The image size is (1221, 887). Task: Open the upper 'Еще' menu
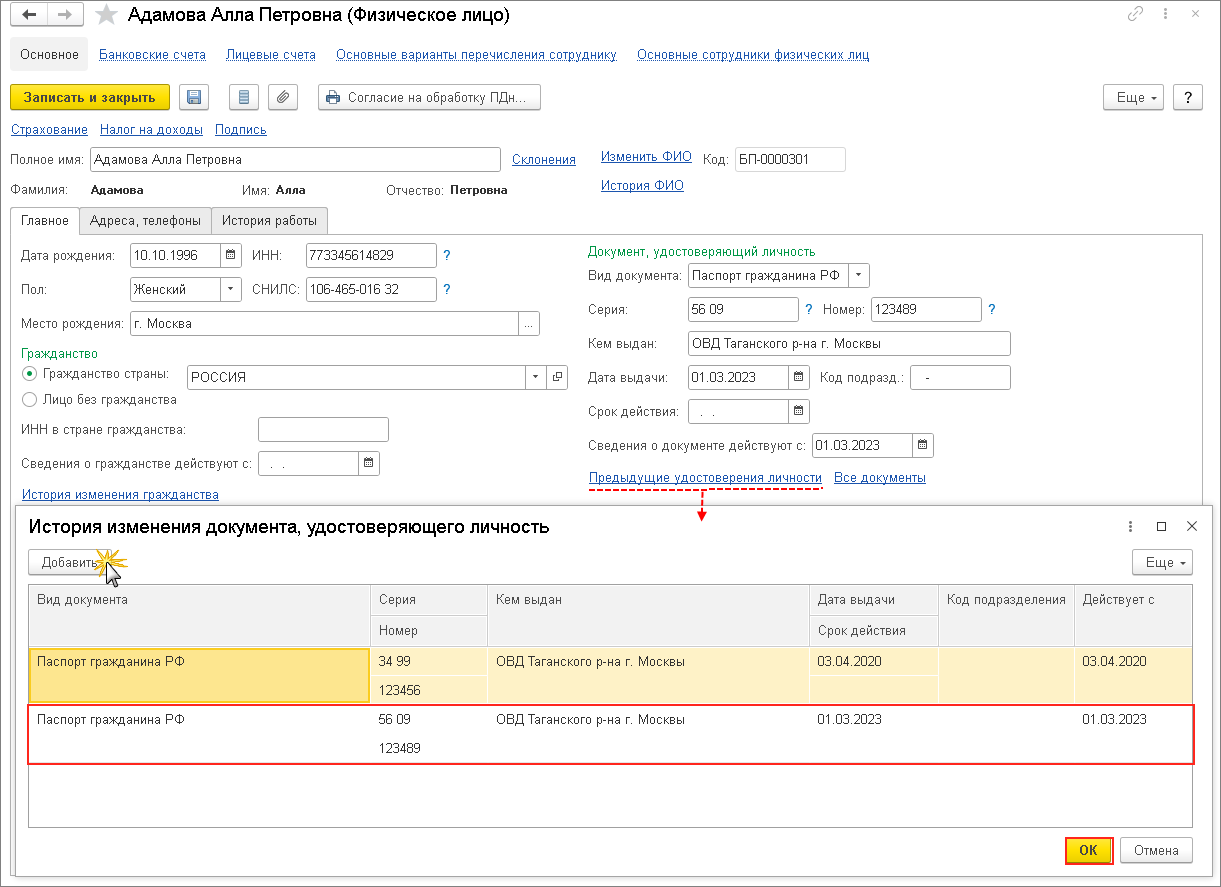1133,97
